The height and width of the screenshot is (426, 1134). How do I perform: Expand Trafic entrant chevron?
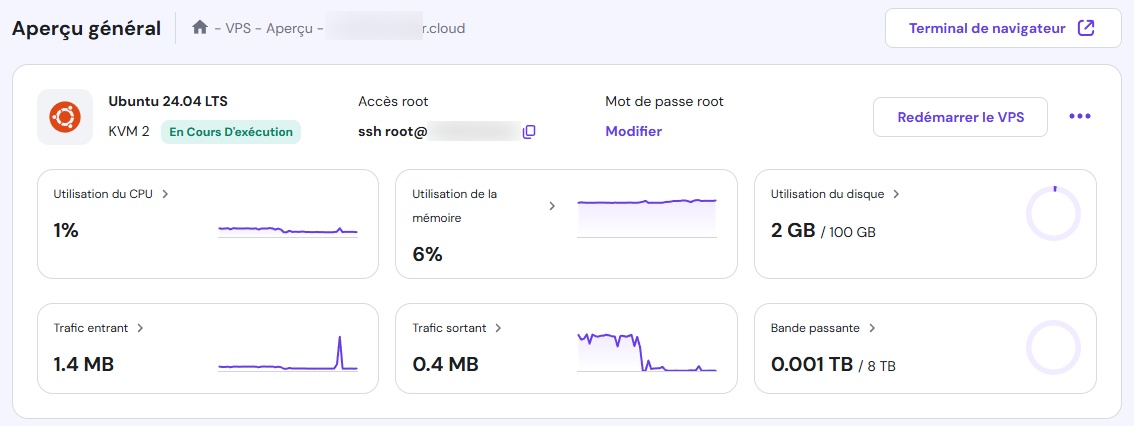coord(140,328)
